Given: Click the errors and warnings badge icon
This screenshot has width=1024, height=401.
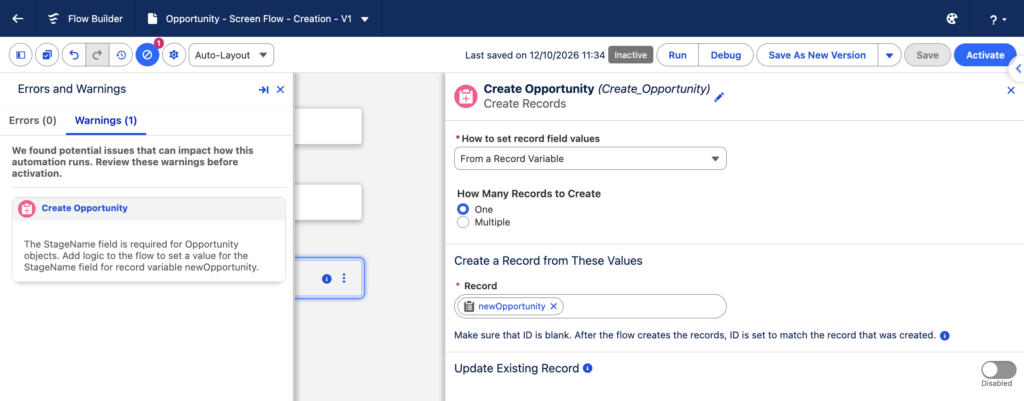Looking at the screenshot, I should pos(148,55).
